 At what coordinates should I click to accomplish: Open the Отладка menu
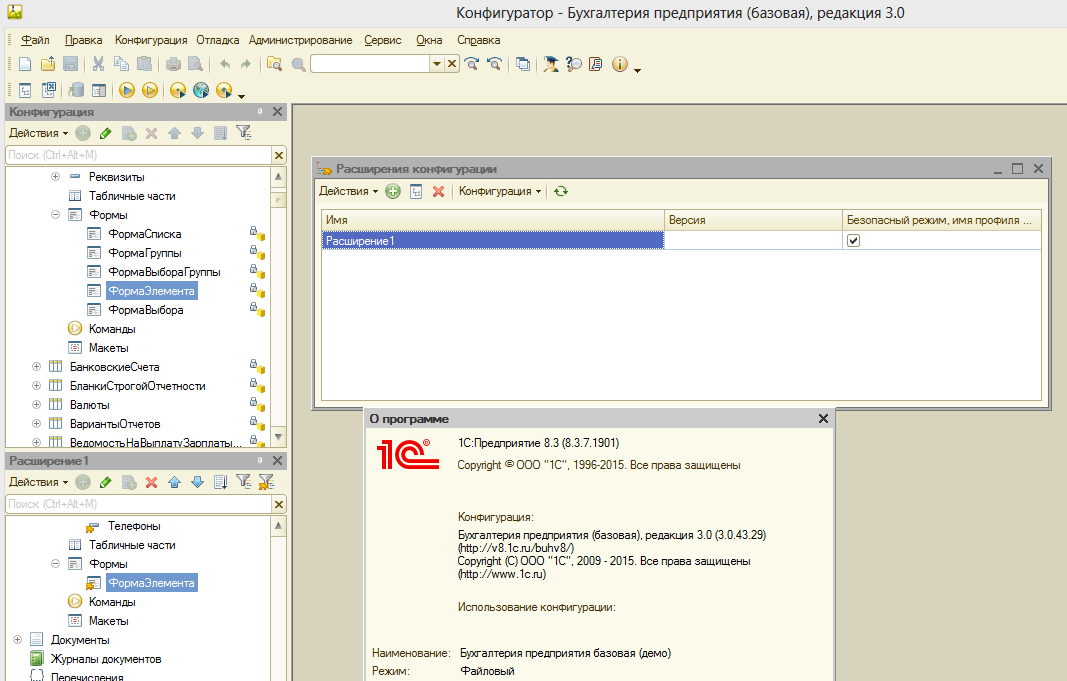218,40
